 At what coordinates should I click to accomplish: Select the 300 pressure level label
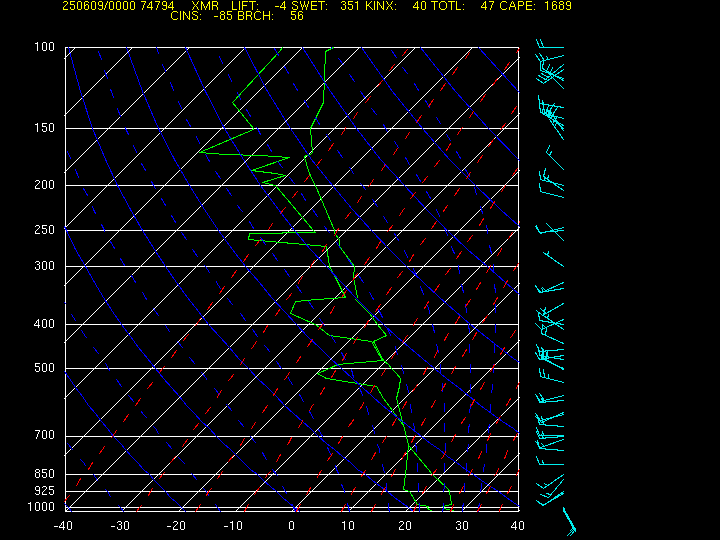(44, 265)
